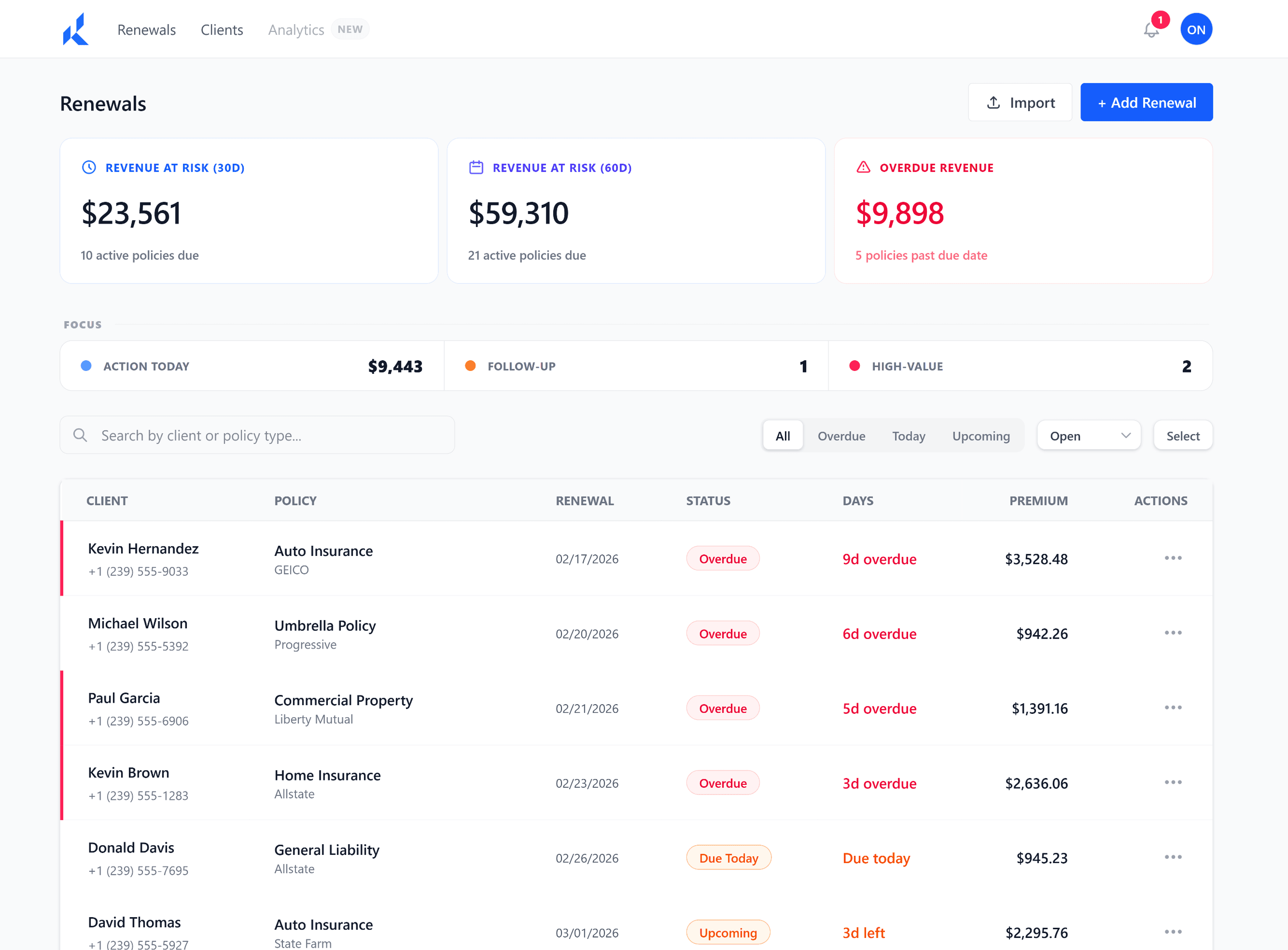The width and height of the screenshot is (1288, 950).
Task: Open actions menu for Donald Davis row
Action: [x=1173, y=857]
